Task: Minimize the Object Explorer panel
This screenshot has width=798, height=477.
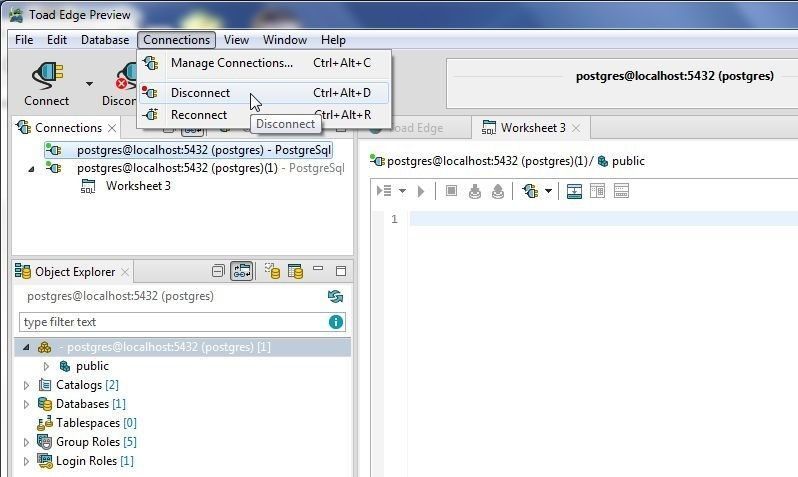Action: click(318, 268)
